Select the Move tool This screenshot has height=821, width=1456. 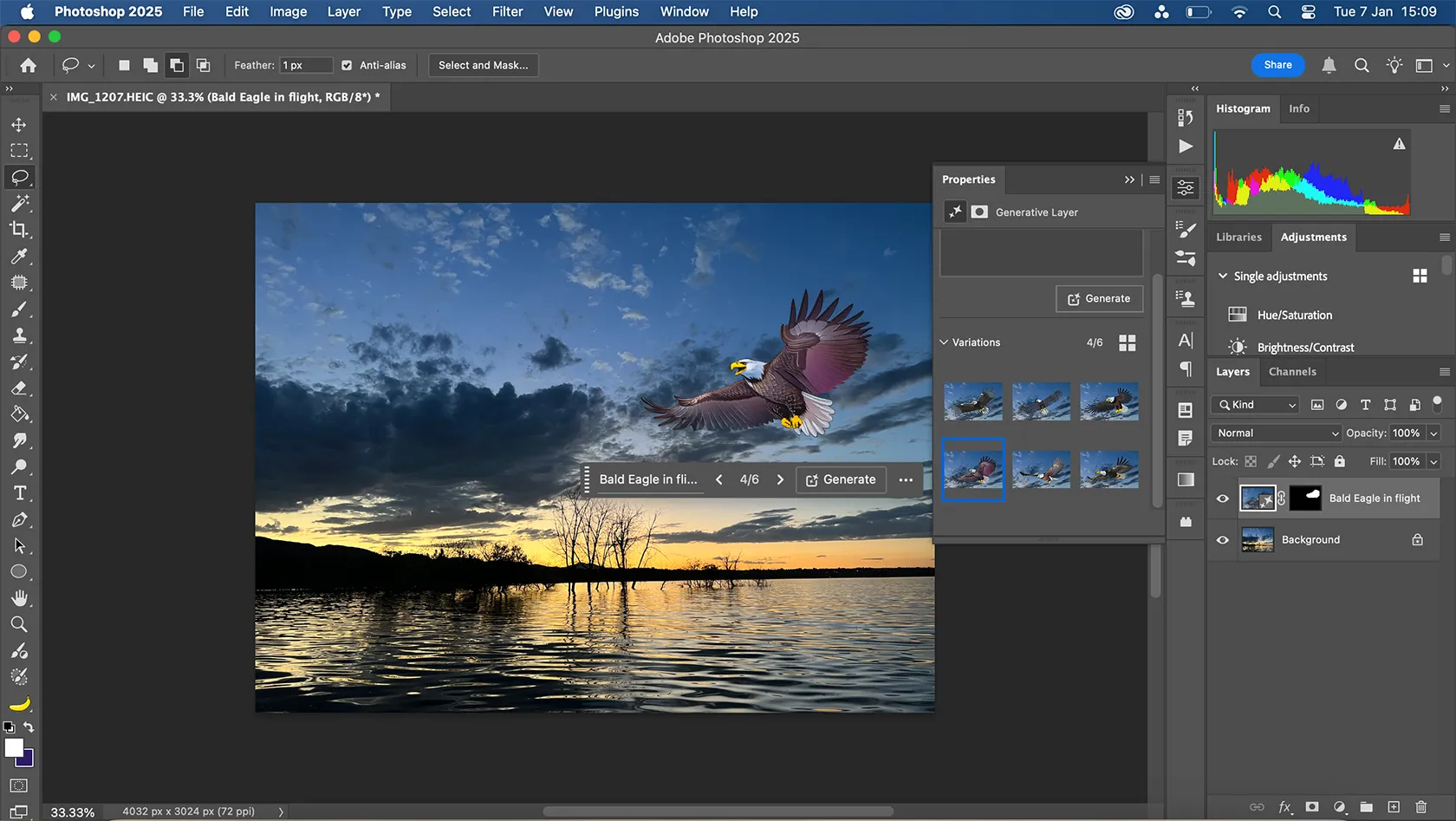tap(20, 124)
